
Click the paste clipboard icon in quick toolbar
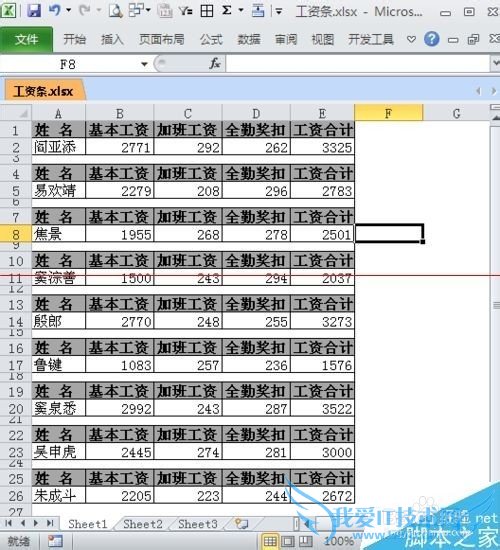[164, 11]
